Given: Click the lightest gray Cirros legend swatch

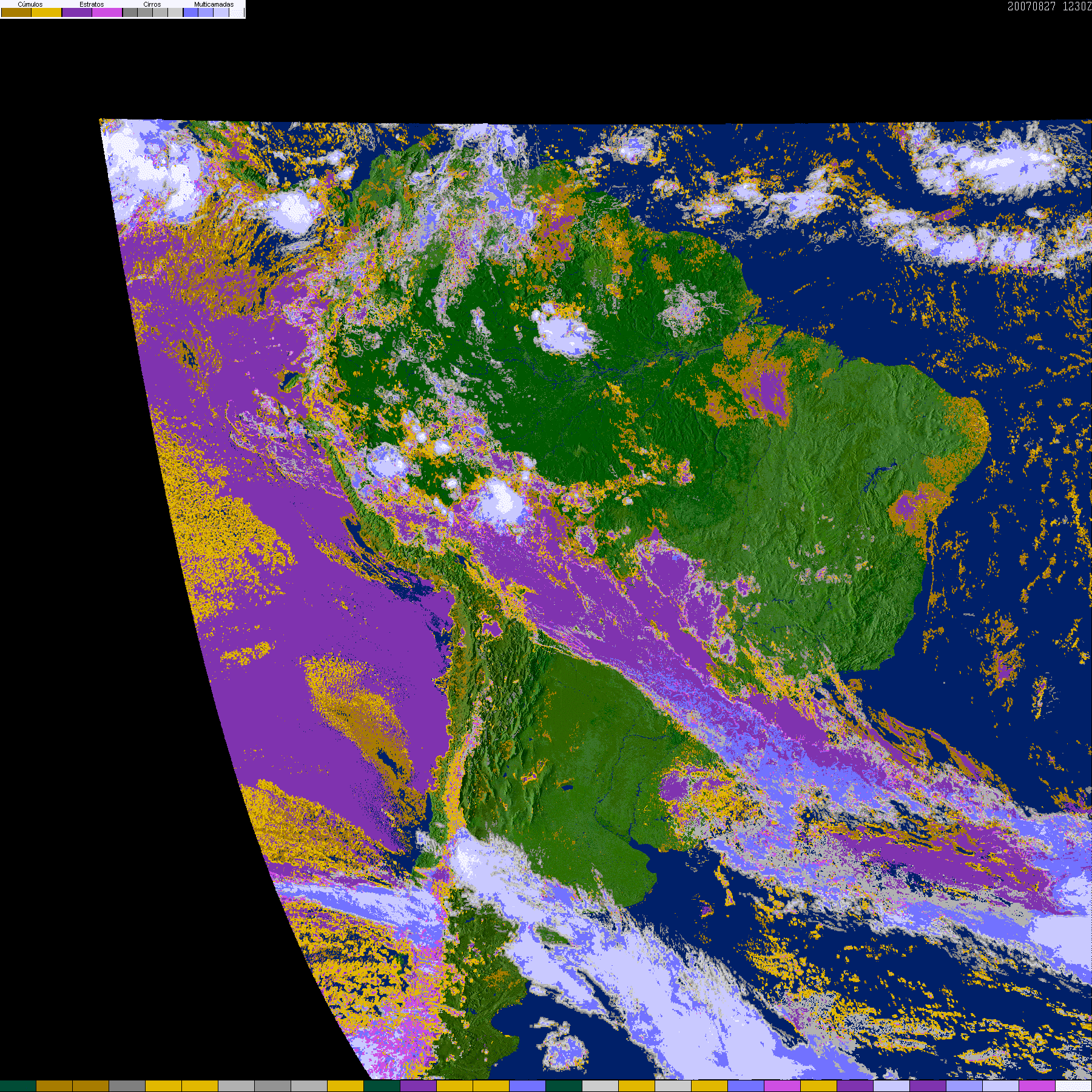Looking at the screenshot, I should [175, 12].
